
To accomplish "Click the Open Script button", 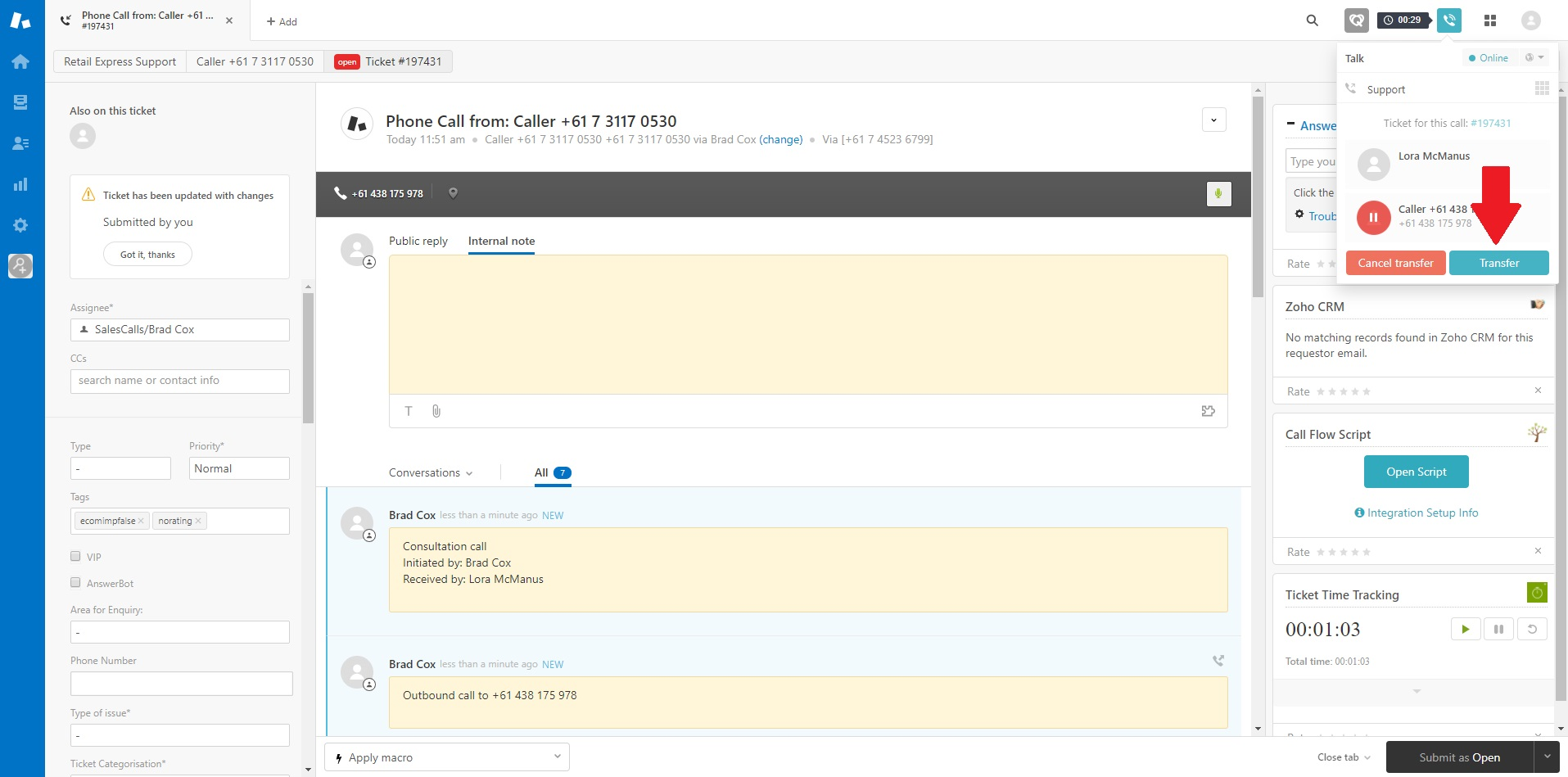I will tap(1416, 472).
